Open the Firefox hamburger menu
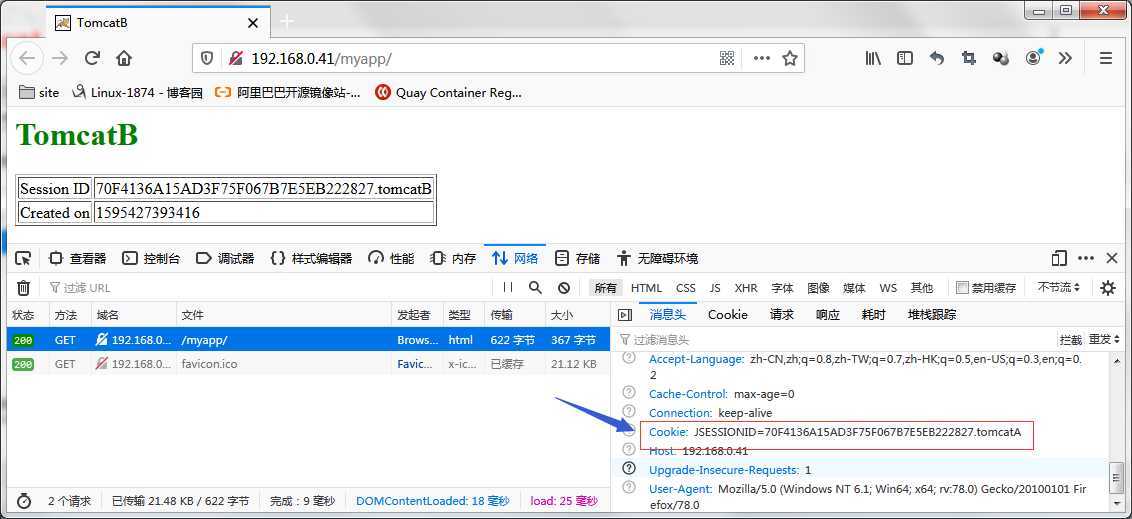1132x519 pixels. 1106,58
